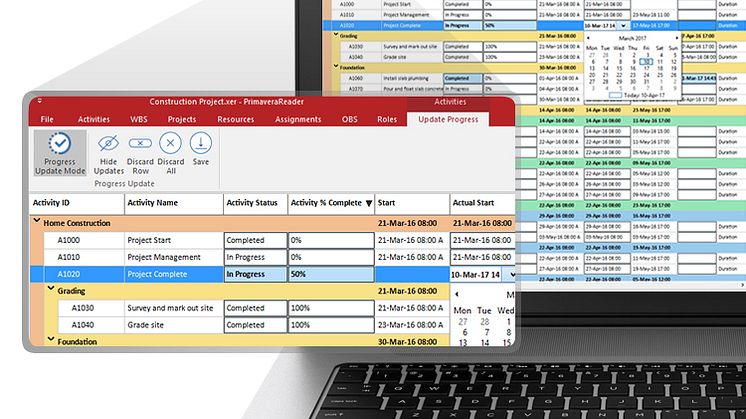Pick day 14 in front calendar popup
Image resolution: width=746 pixels, height=419 pixels.
pos(485,342)
